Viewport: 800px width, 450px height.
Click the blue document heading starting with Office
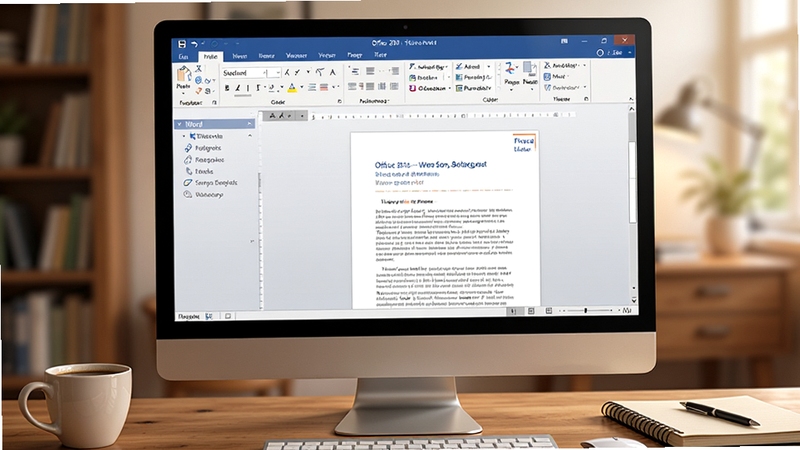click(431, 165)
